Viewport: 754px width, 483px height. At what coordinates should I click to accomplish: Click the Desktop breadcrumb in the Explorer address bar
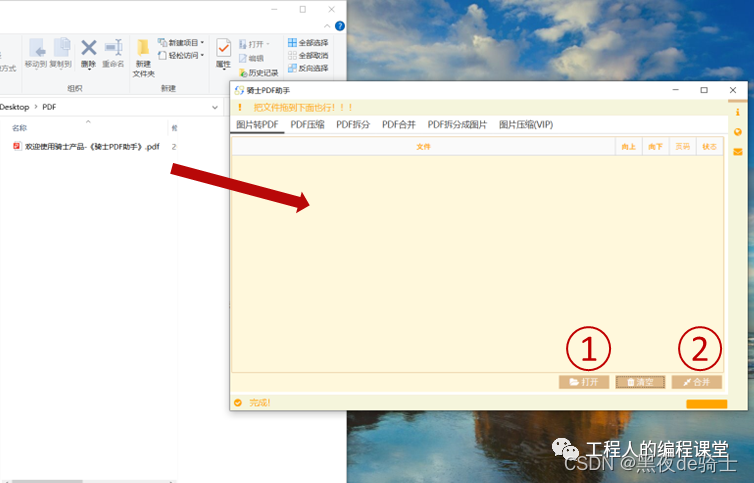(14, 107)
